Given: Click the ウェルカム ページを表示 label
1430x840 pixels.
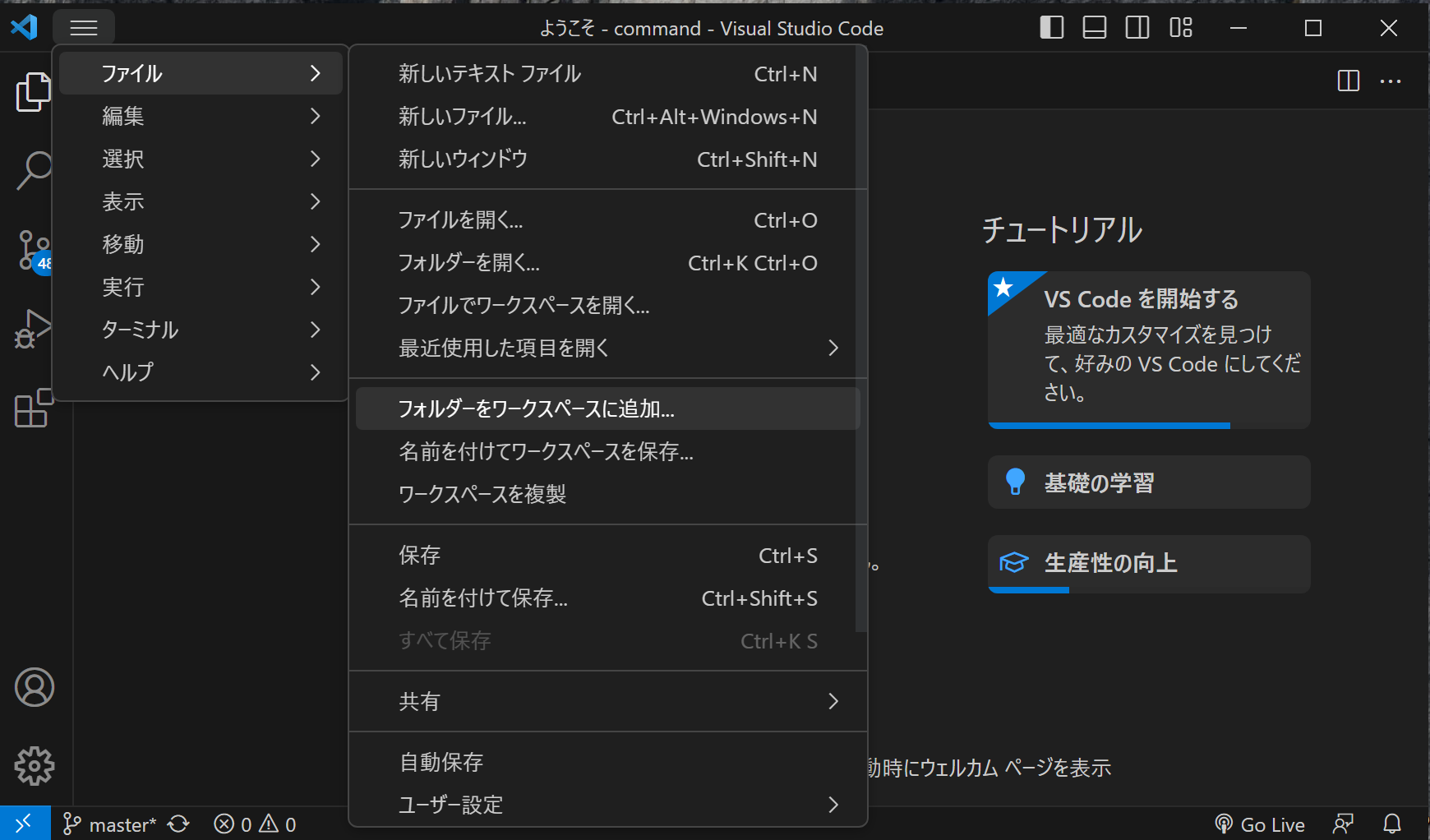Looking at the screenshot, I should tap(1016, 768).
